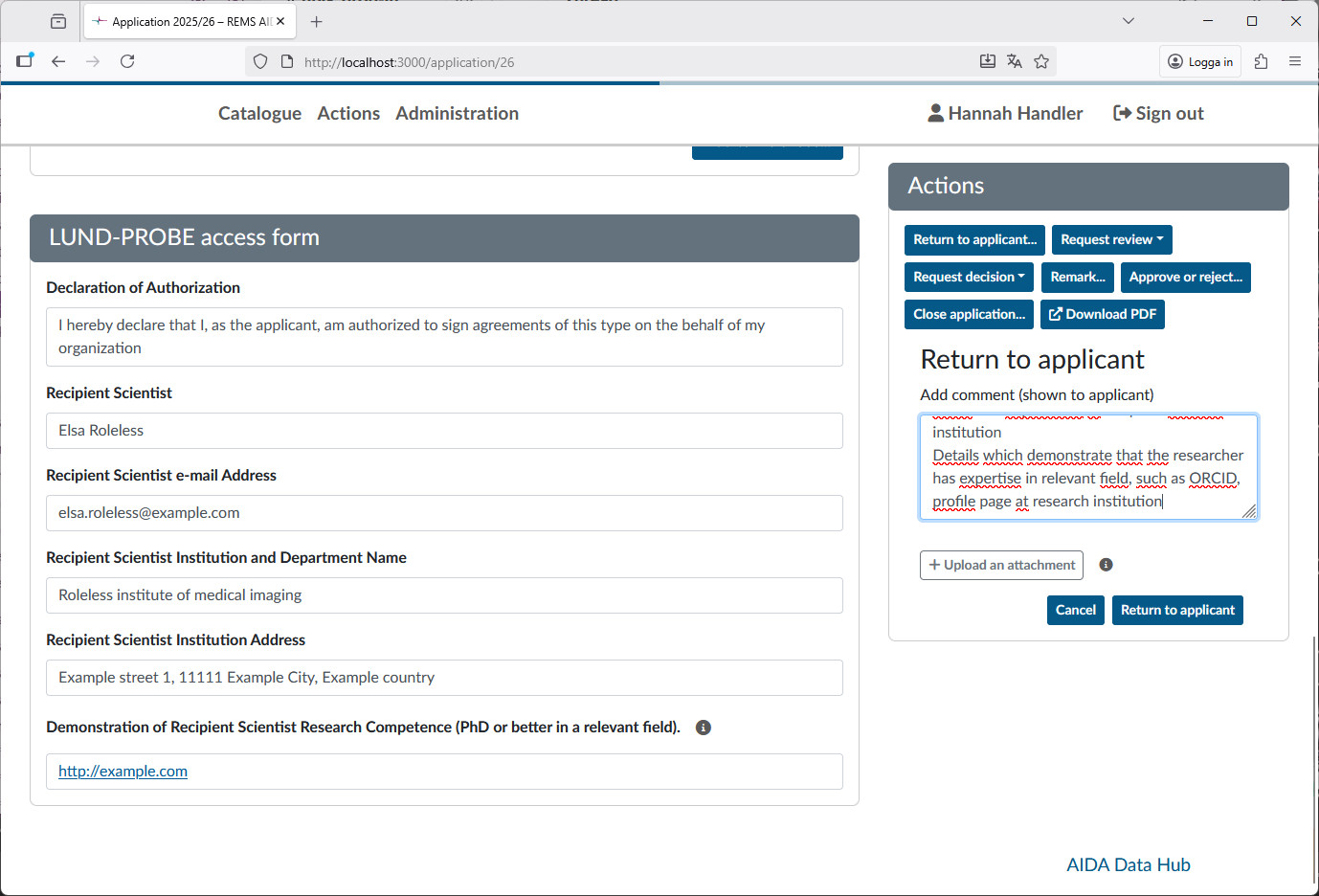Screen dimensions: 1319x896
Task: Open the tab list chevron in the tab bar
Action: (x=1128, y=20)
